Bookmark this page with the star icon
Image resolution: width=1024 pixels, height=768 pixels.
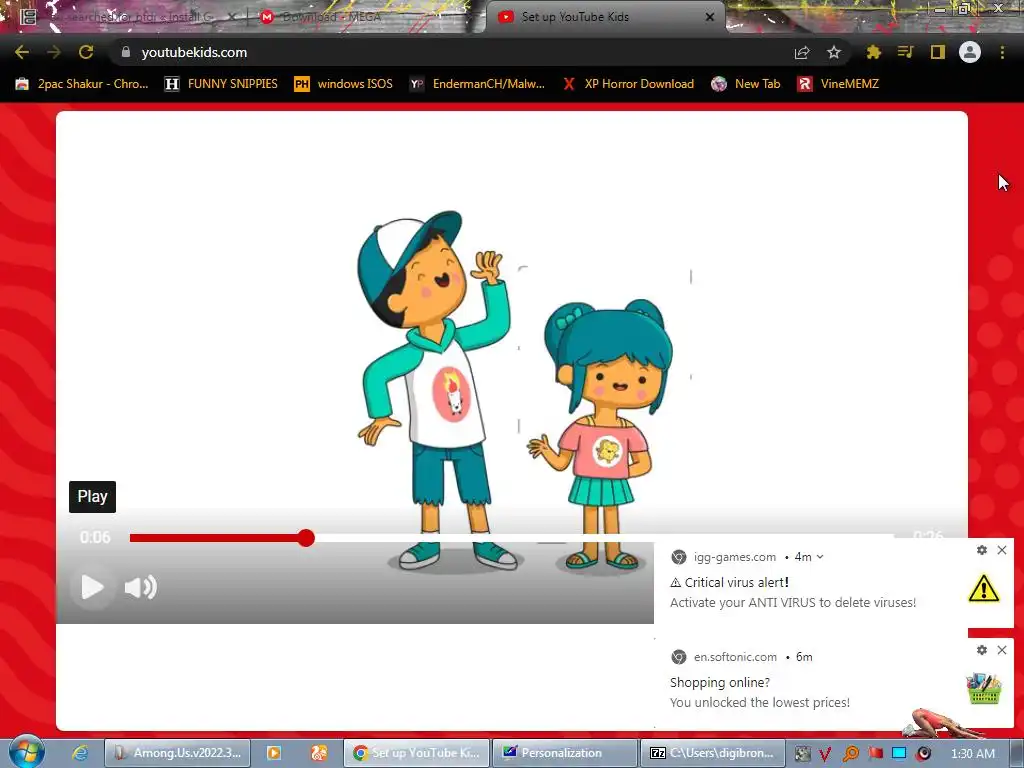tap(834, 52)
